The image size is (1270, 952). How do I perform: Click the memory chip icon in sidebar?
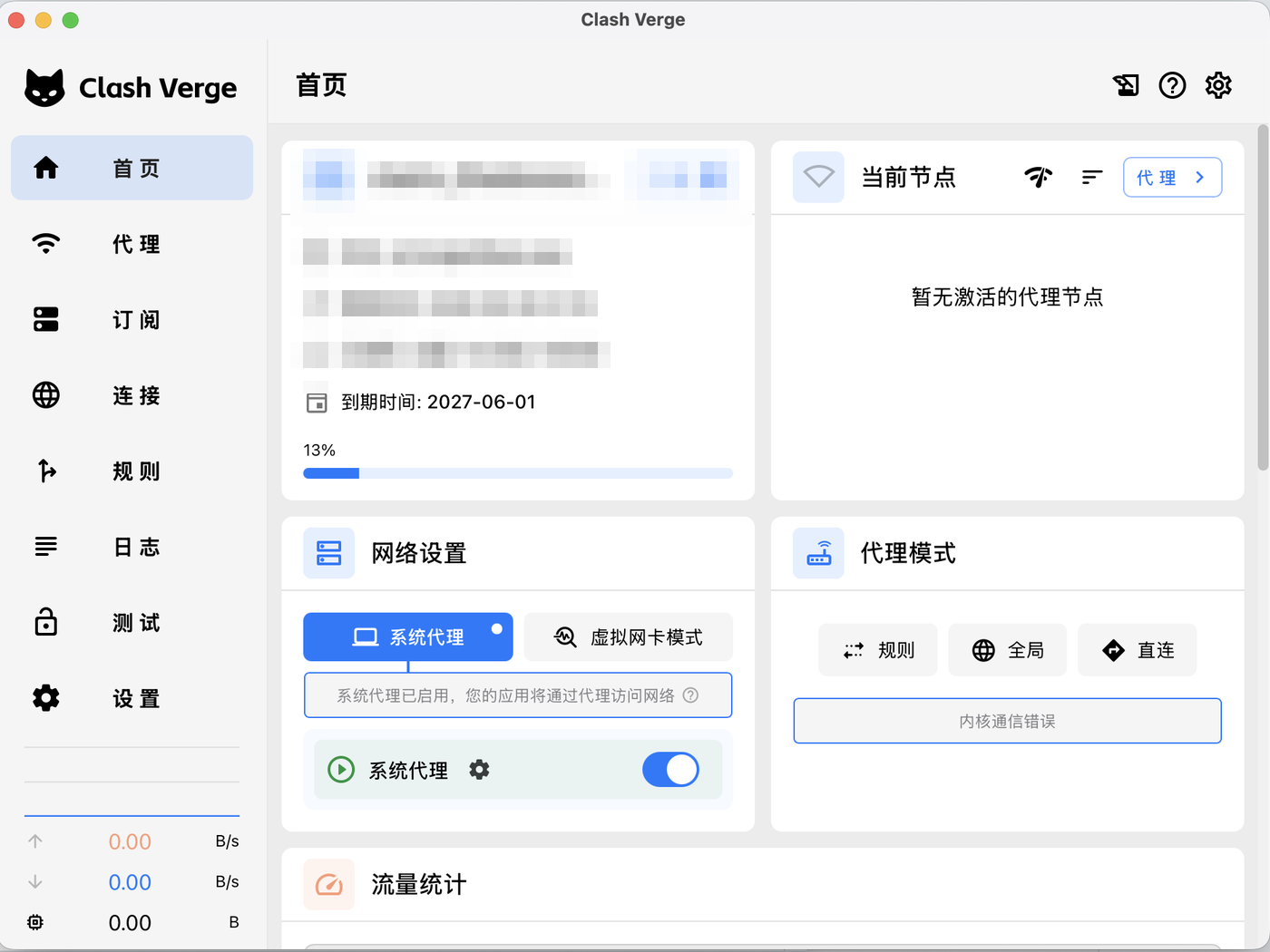coord(35,922)
